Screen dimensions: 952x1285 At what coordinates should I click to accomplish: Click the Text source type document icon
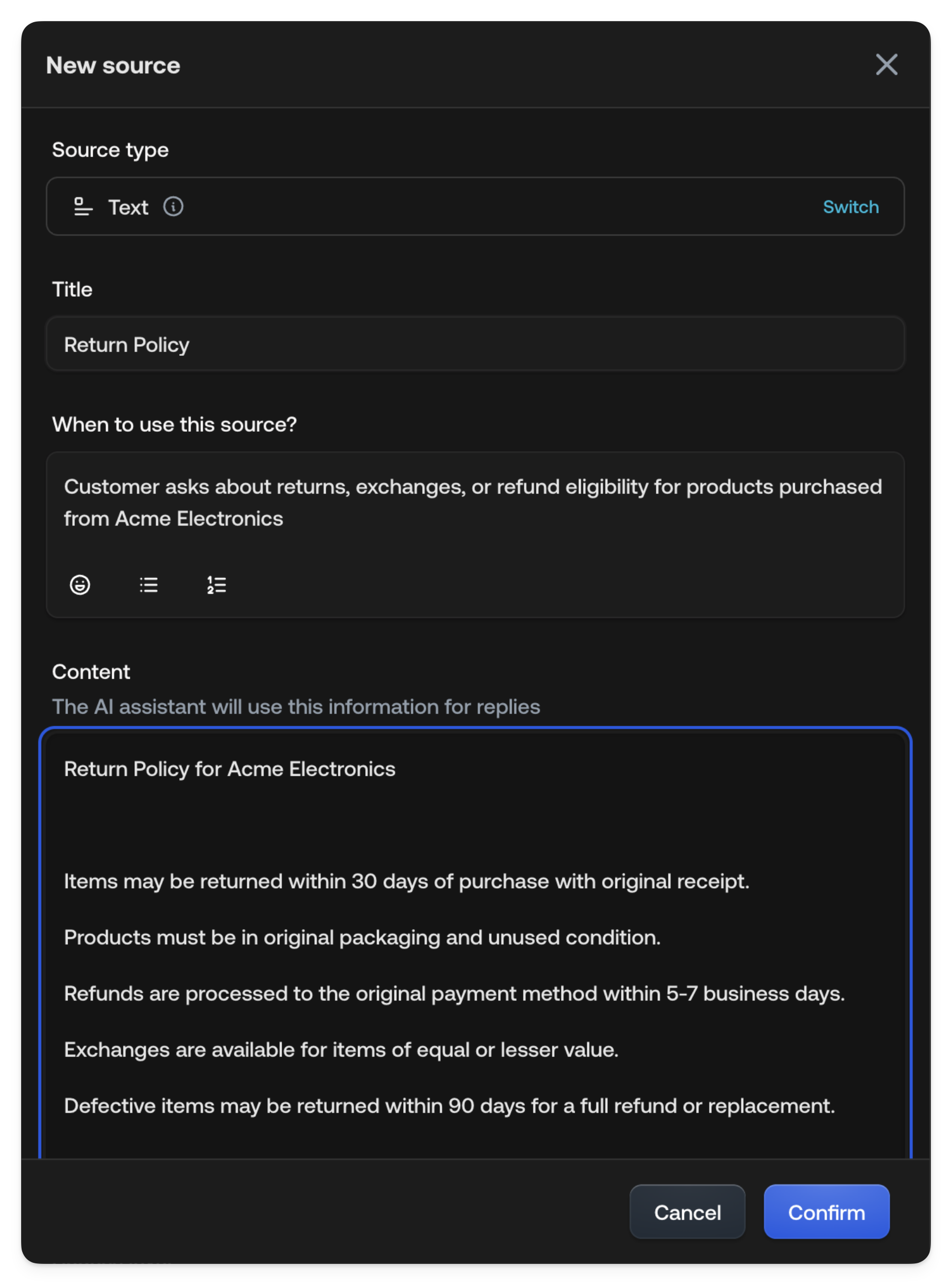pyautogui.click(x=82, y=206)
